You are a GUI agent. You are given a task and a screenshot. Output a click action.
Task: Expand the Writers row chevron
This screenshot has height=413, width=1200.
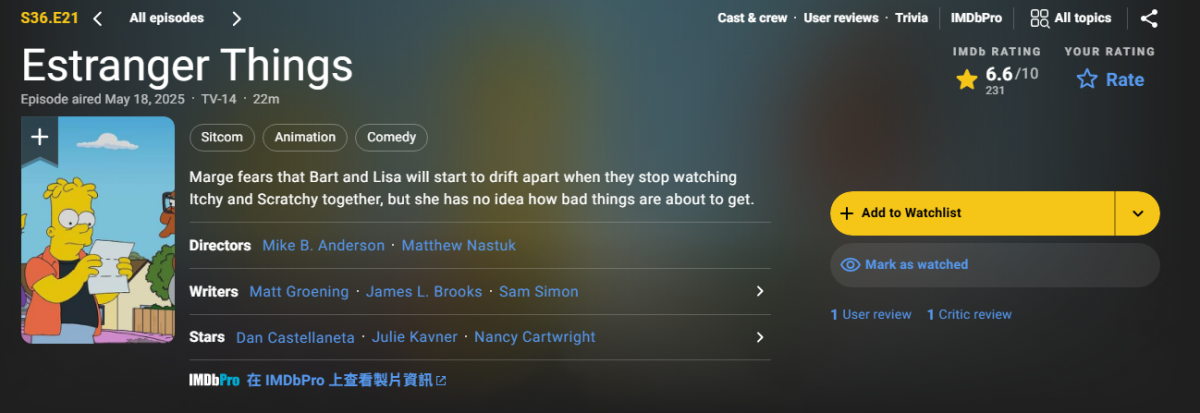[760, 292]
